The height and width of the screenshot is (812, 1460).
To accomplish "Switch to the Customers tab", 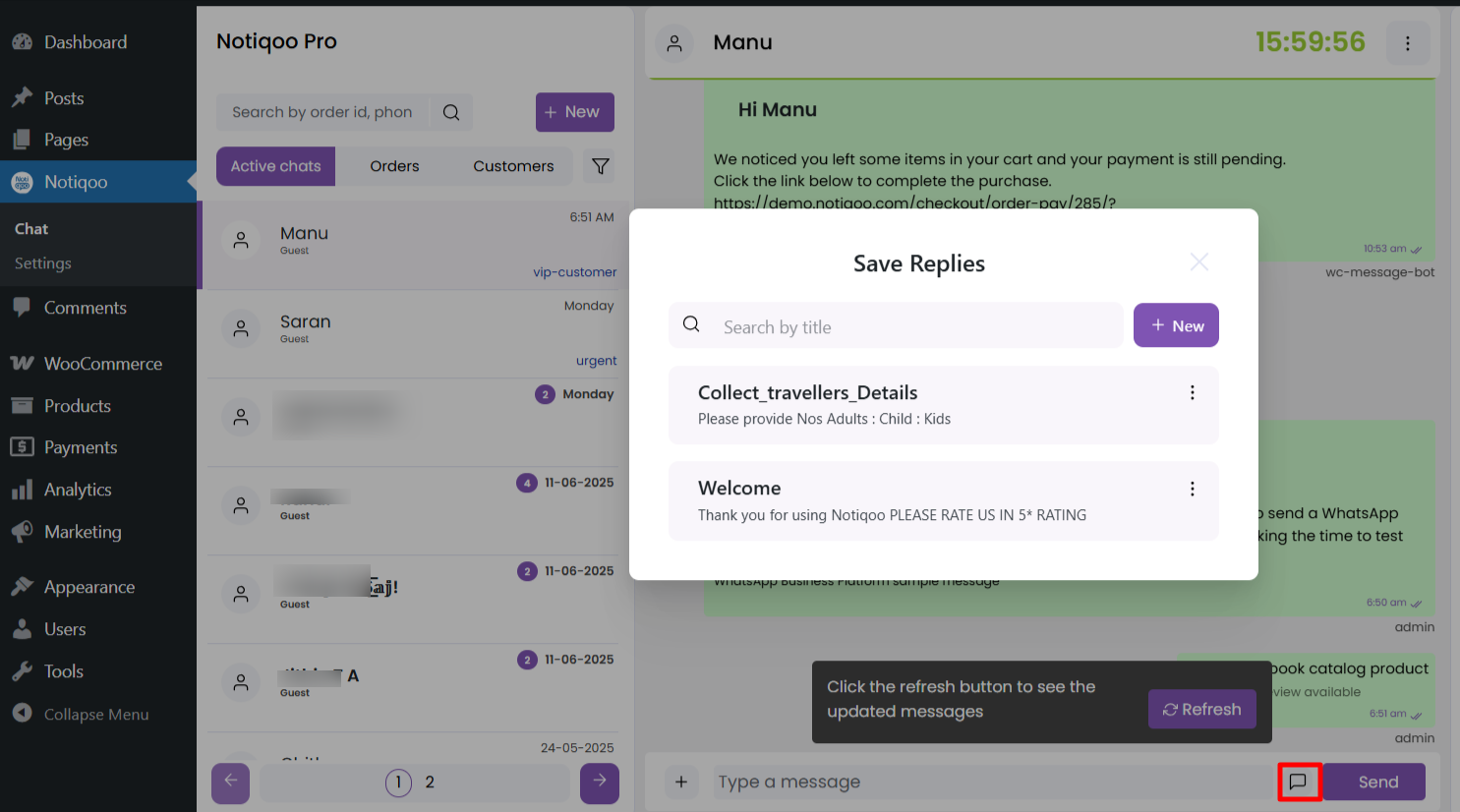I will (513, 166).
